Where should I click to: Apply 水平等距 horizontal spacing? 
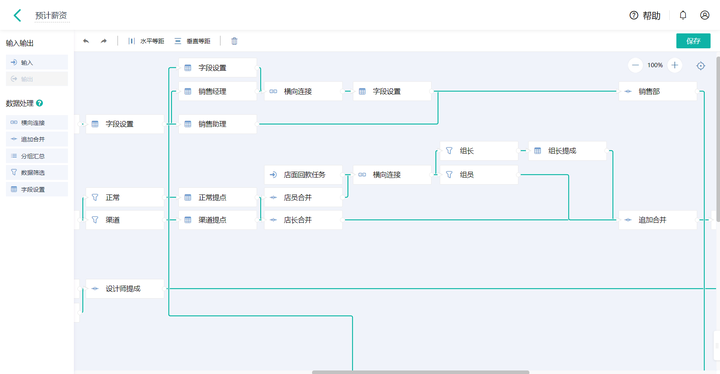pos(146,41)
